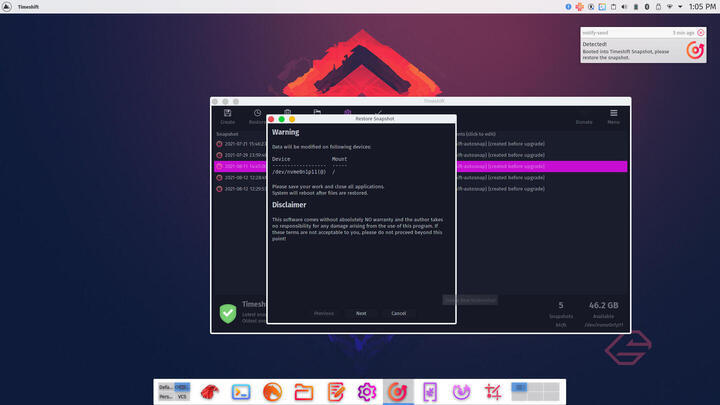Cancel the Restore Snapshot dialog

398,313
